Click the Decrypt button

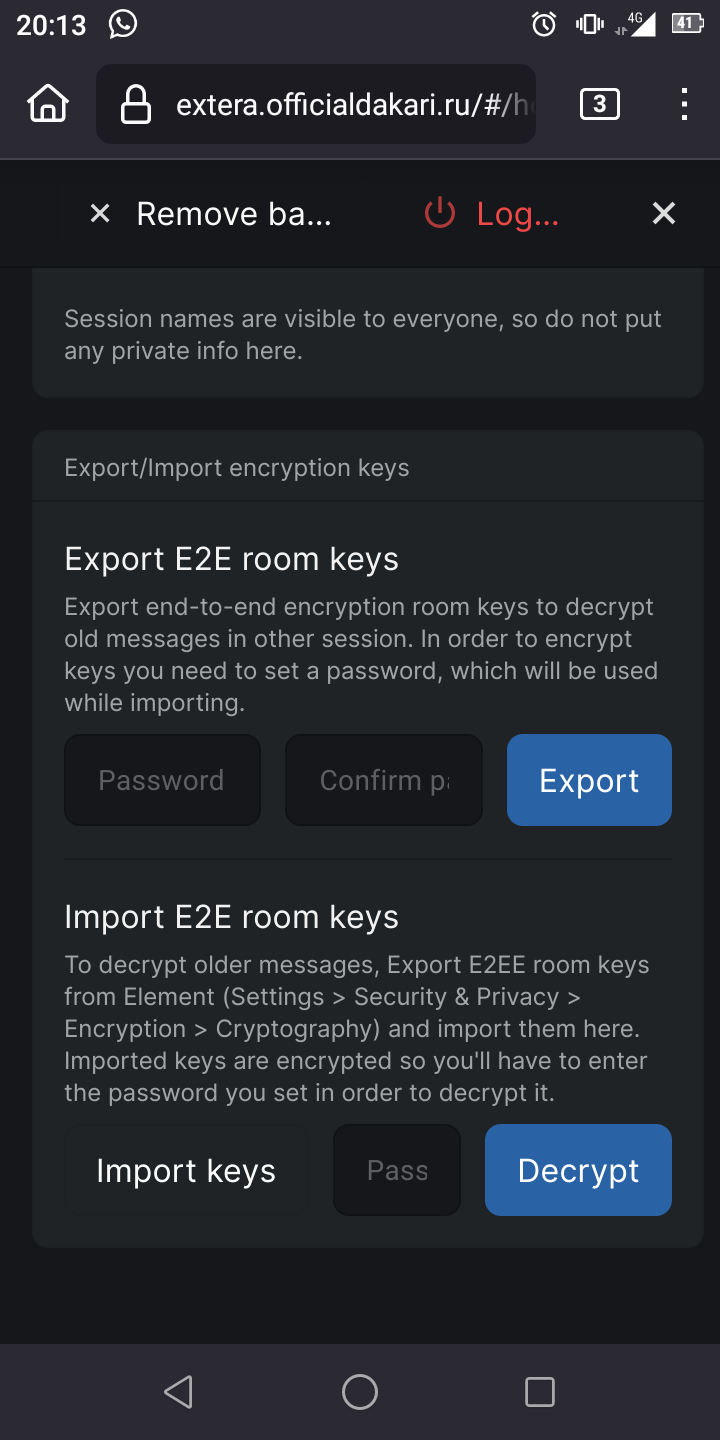578,1170
